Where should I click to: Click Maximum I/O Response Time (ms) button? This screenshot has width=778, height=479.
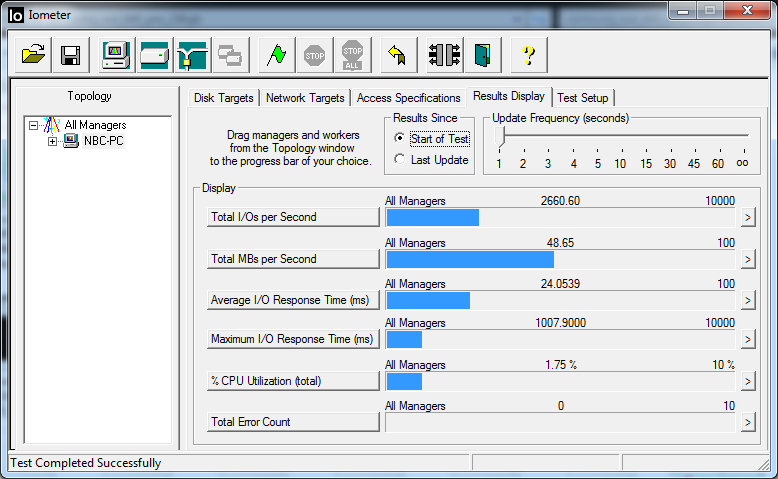(293, 339)
